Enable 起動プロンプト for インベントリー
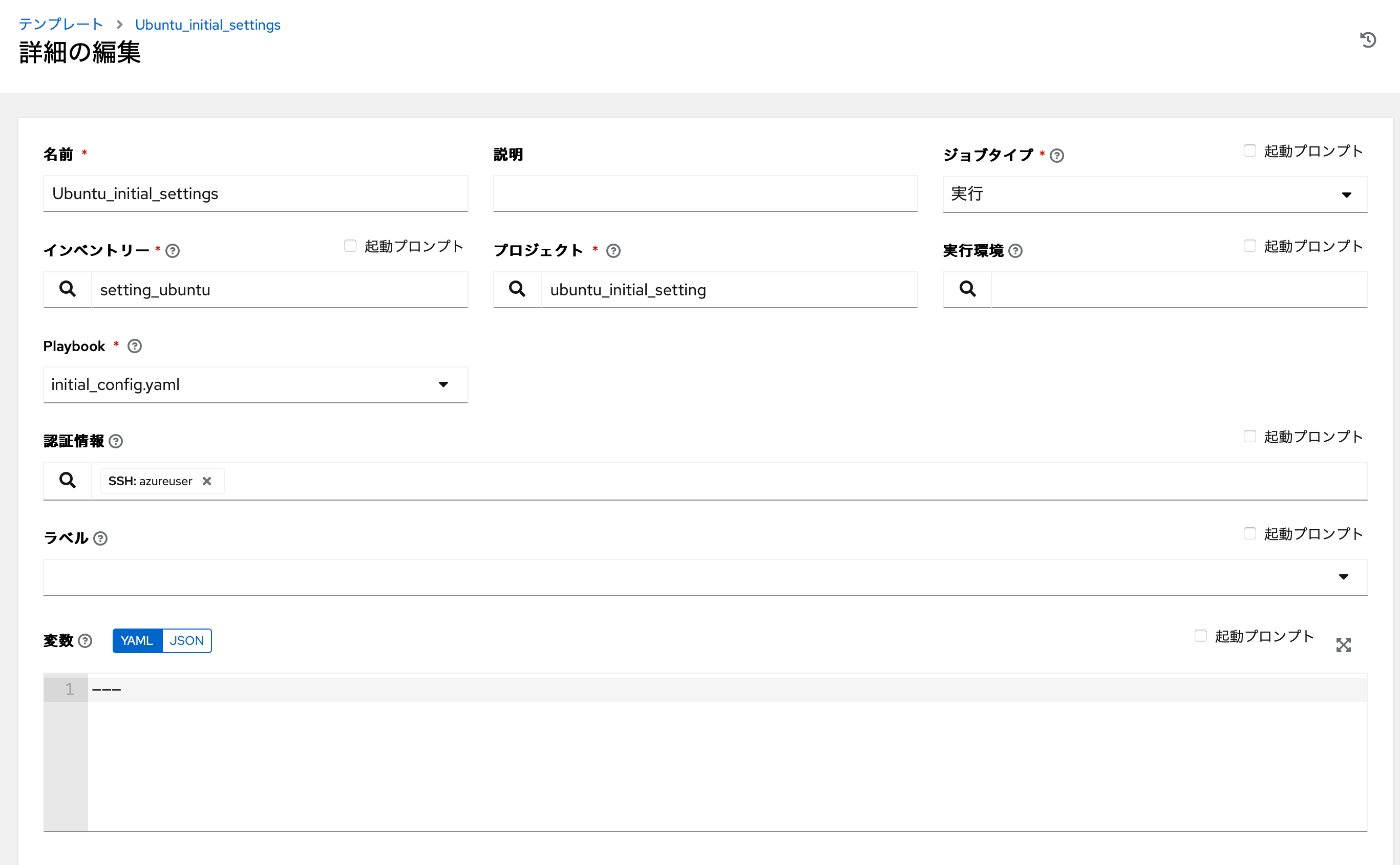The height and width of the screenshot is (865, 1400). point(350,246)
